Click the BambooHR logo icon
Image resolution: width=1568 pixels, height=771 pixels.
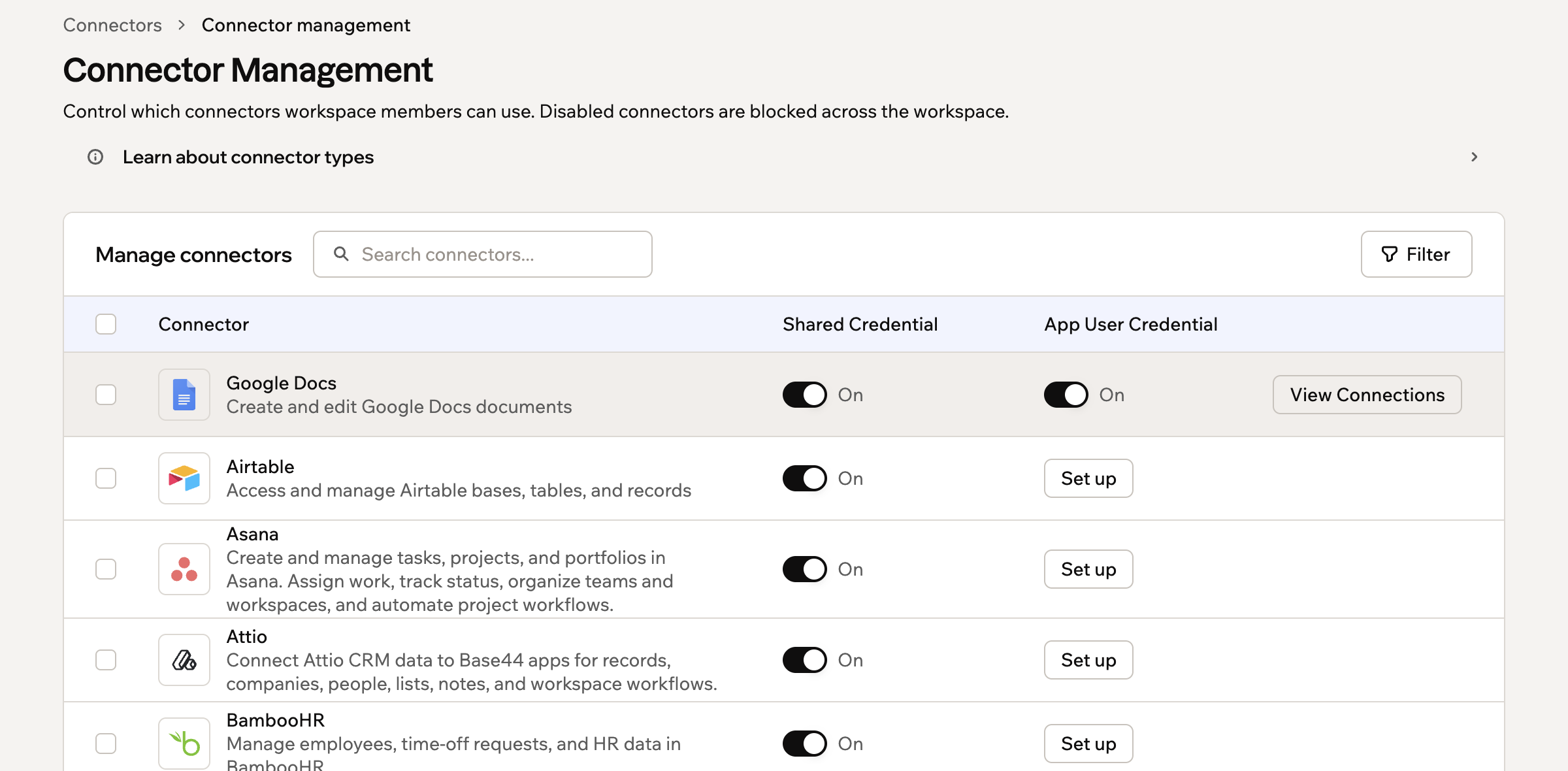coord(184,744)
